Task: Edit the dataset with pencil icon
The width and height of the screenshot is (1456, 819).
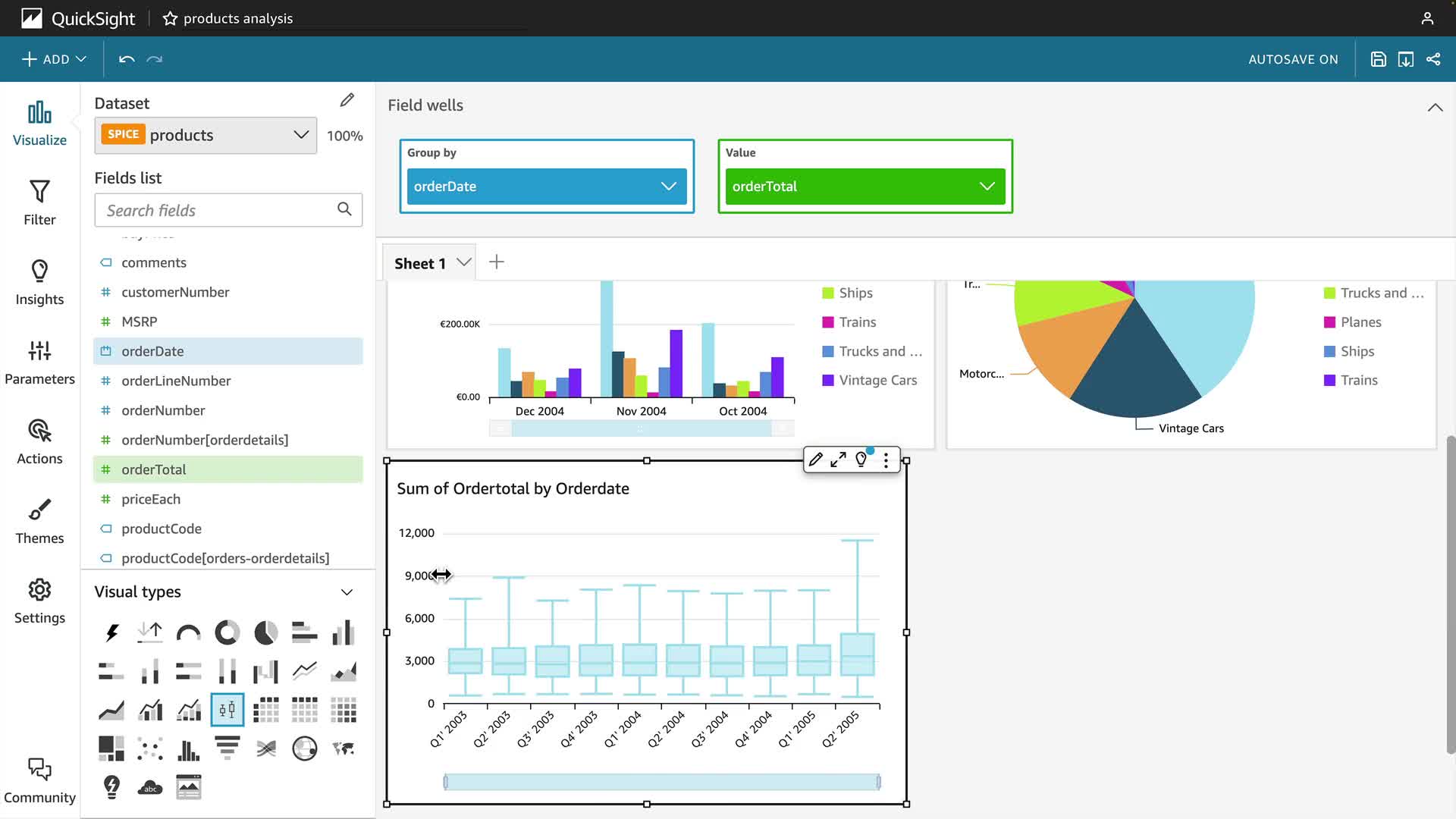Action: (x=347, y=100)
